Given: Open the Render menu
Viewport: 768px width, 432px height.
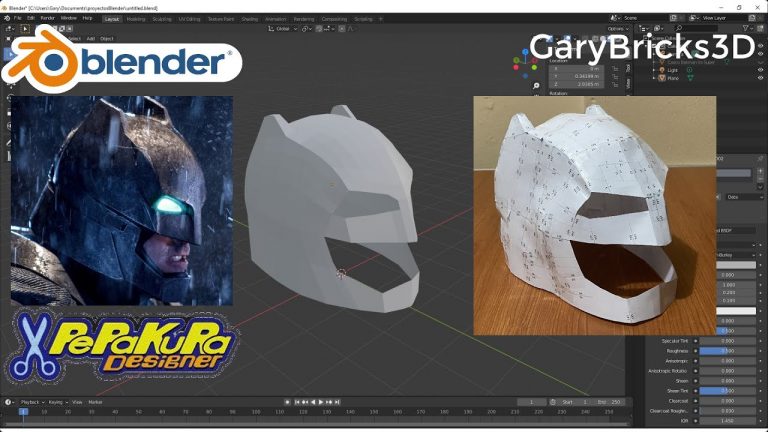Looking at the screenshot, I should pyautogui.click(x=48, y=18).
